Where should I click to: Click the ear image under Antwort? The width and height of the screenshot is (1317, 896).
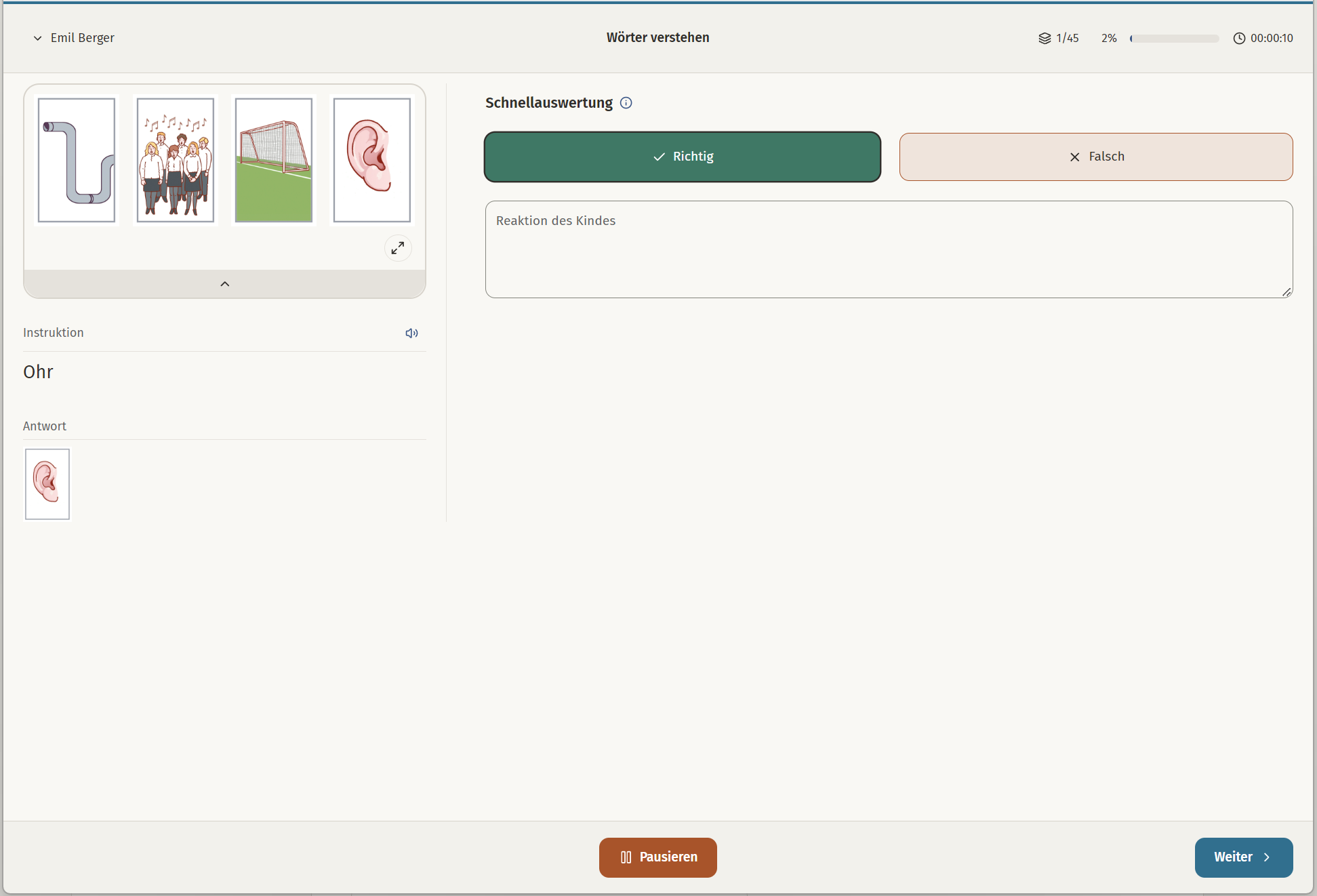coord(47,484)
